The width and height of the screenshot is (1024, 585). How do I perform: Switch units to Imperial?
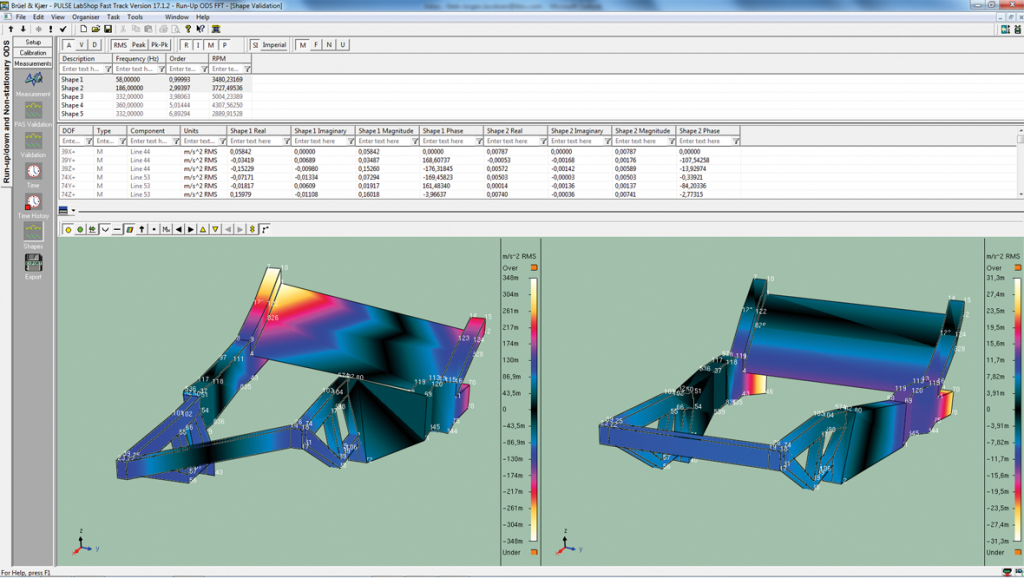click(274, 45)
